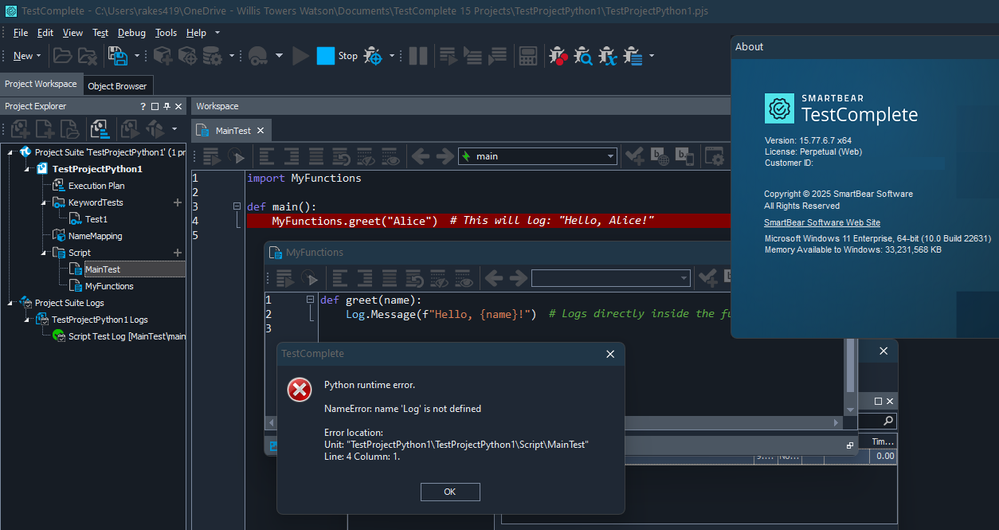
Task: Click the Record test icon in the toolbar
Action: coord(258,56)
